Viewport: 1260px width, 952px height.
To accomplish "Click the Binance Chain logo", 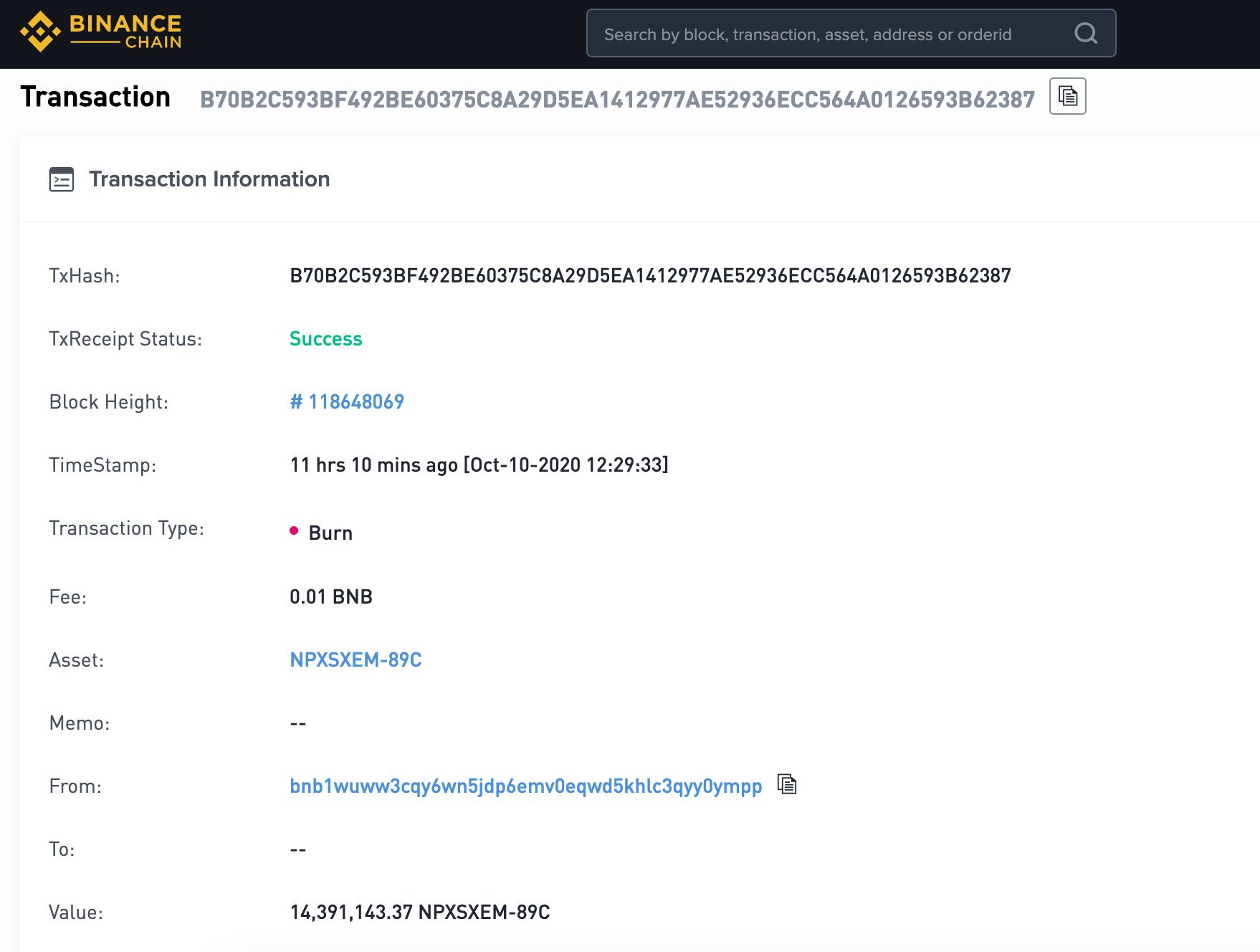I will [x=101, y=32].
